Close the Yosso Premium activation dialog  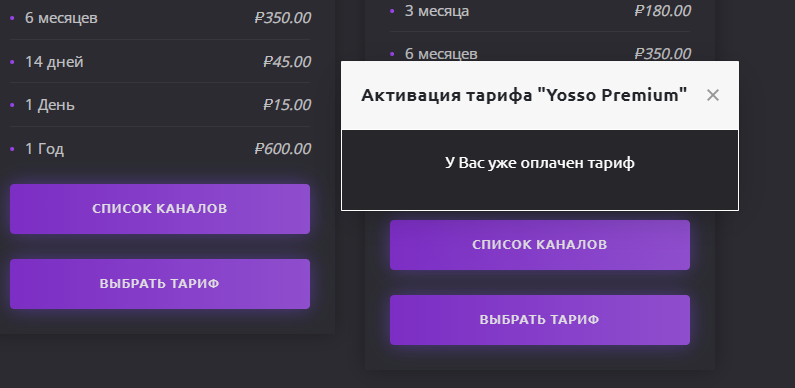[712, 95]
